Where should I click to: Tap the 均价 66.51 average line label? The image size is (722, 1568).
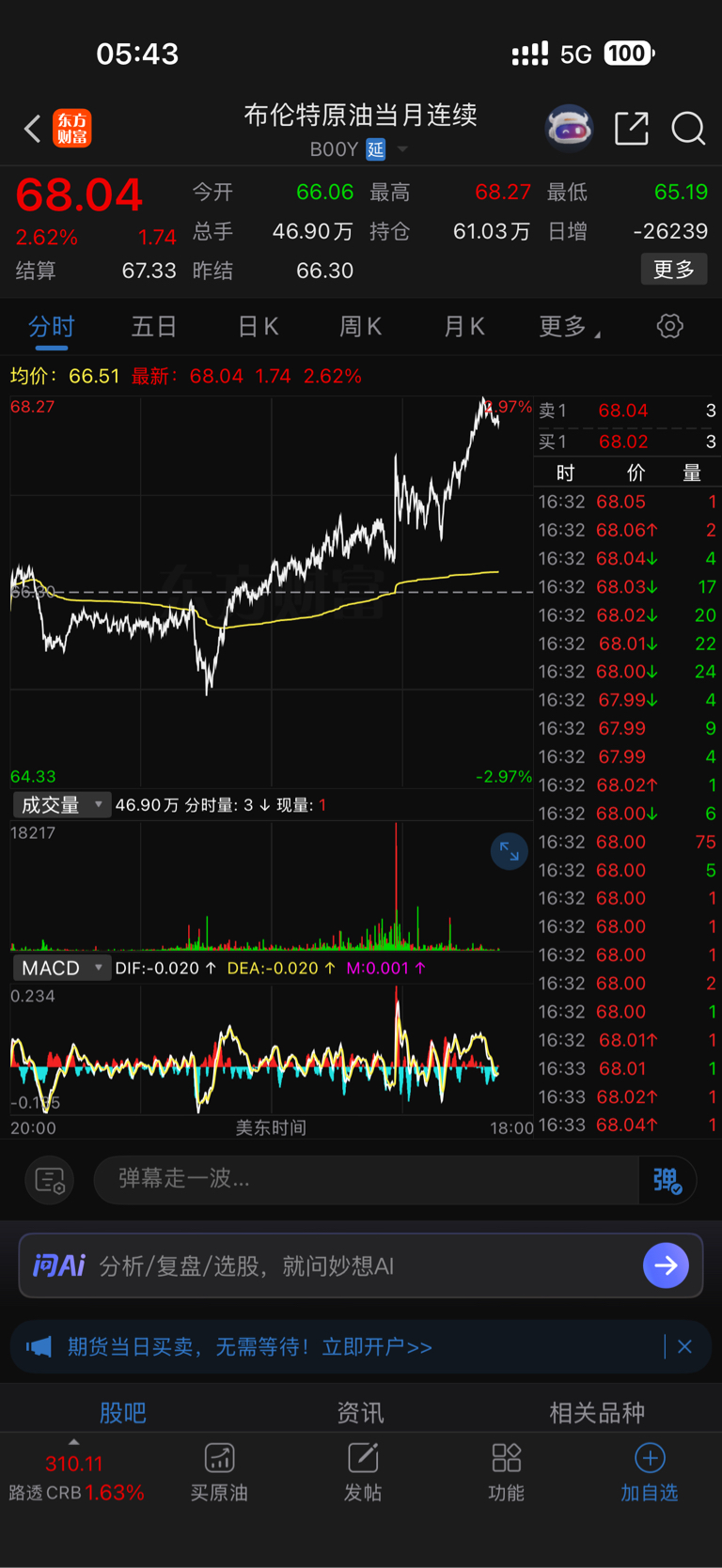point(65,376)
